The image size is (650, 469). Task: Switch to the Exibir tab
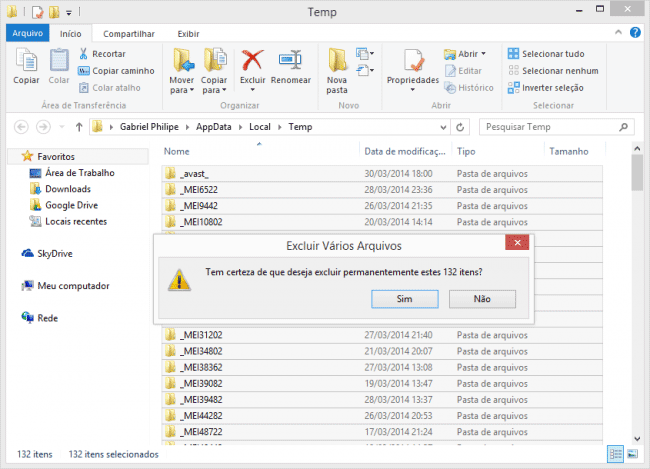pos(188,33)
